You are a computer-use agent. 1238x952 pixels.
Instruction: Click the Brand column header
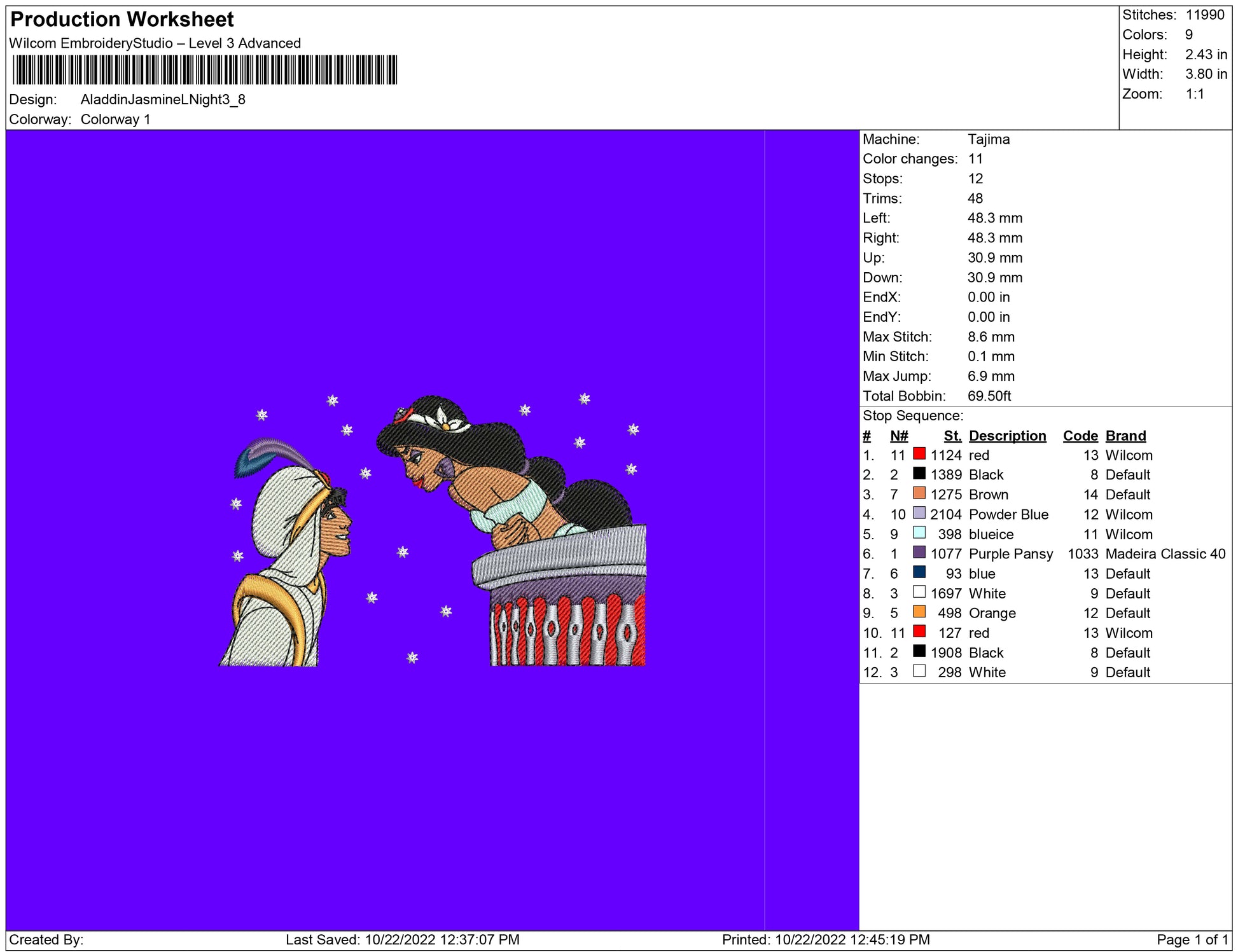pos(1125,436)
